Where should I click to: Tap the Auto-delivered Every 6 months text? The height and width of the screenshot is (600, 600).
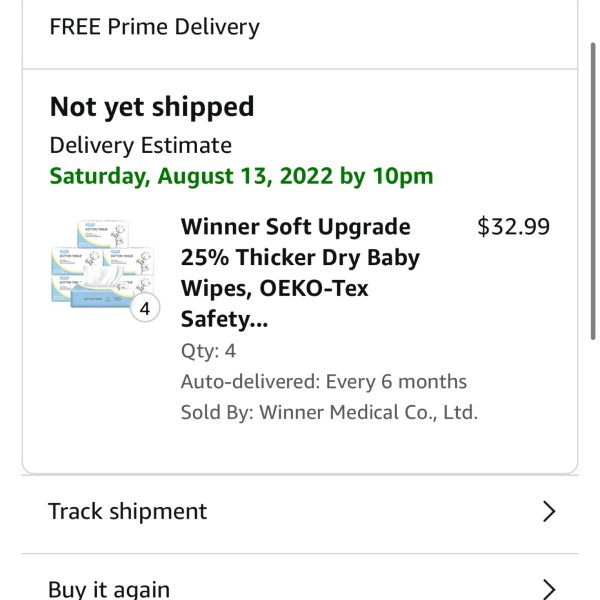pos(324,382)
